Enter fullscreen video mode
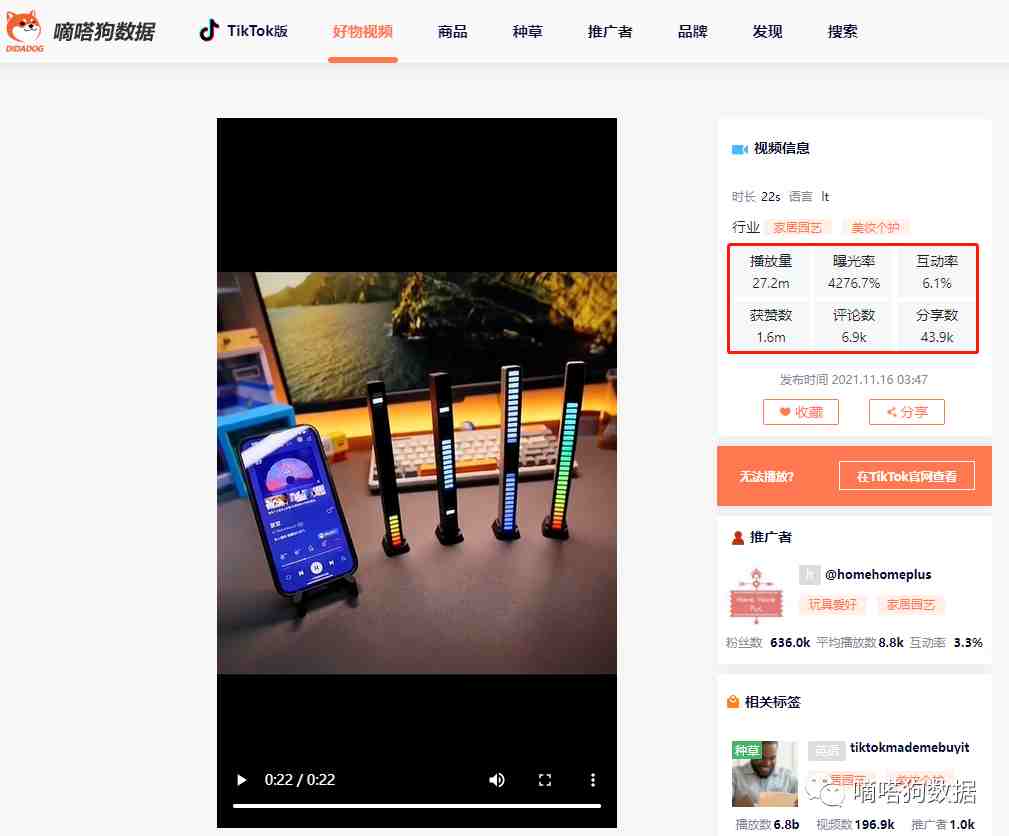The height and width of the screenshot is (836, 1009). point(545,780)
